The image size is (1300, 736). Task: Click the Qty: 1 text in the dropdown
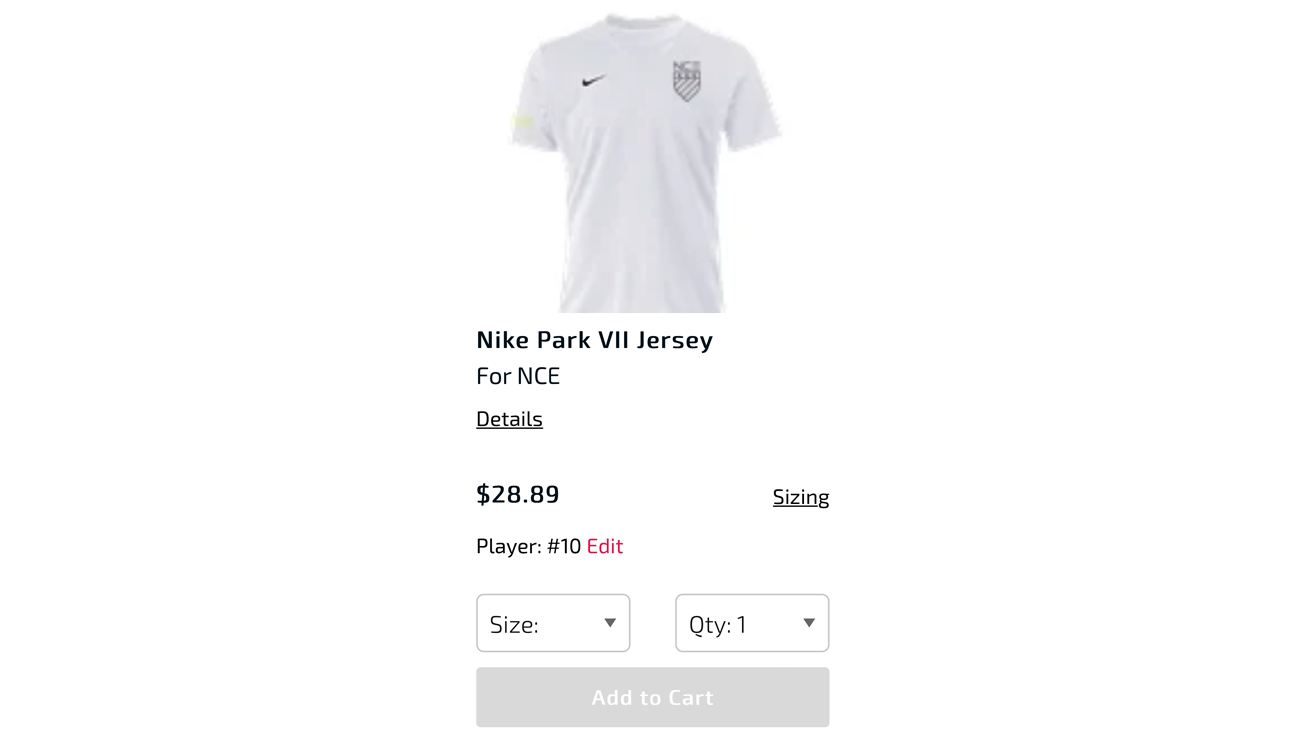click(718, 625)
